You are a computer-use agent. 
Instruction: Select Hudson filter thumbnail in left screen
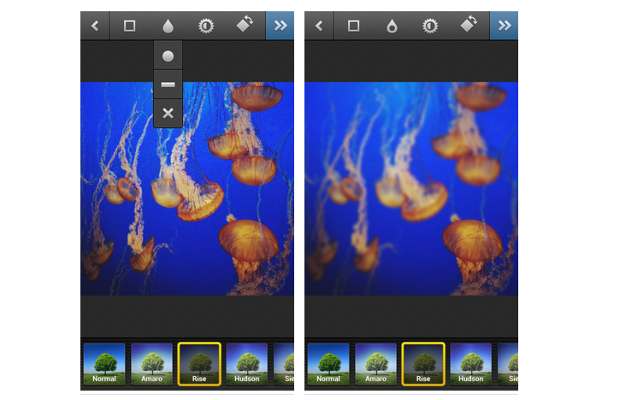pos(247,364)
